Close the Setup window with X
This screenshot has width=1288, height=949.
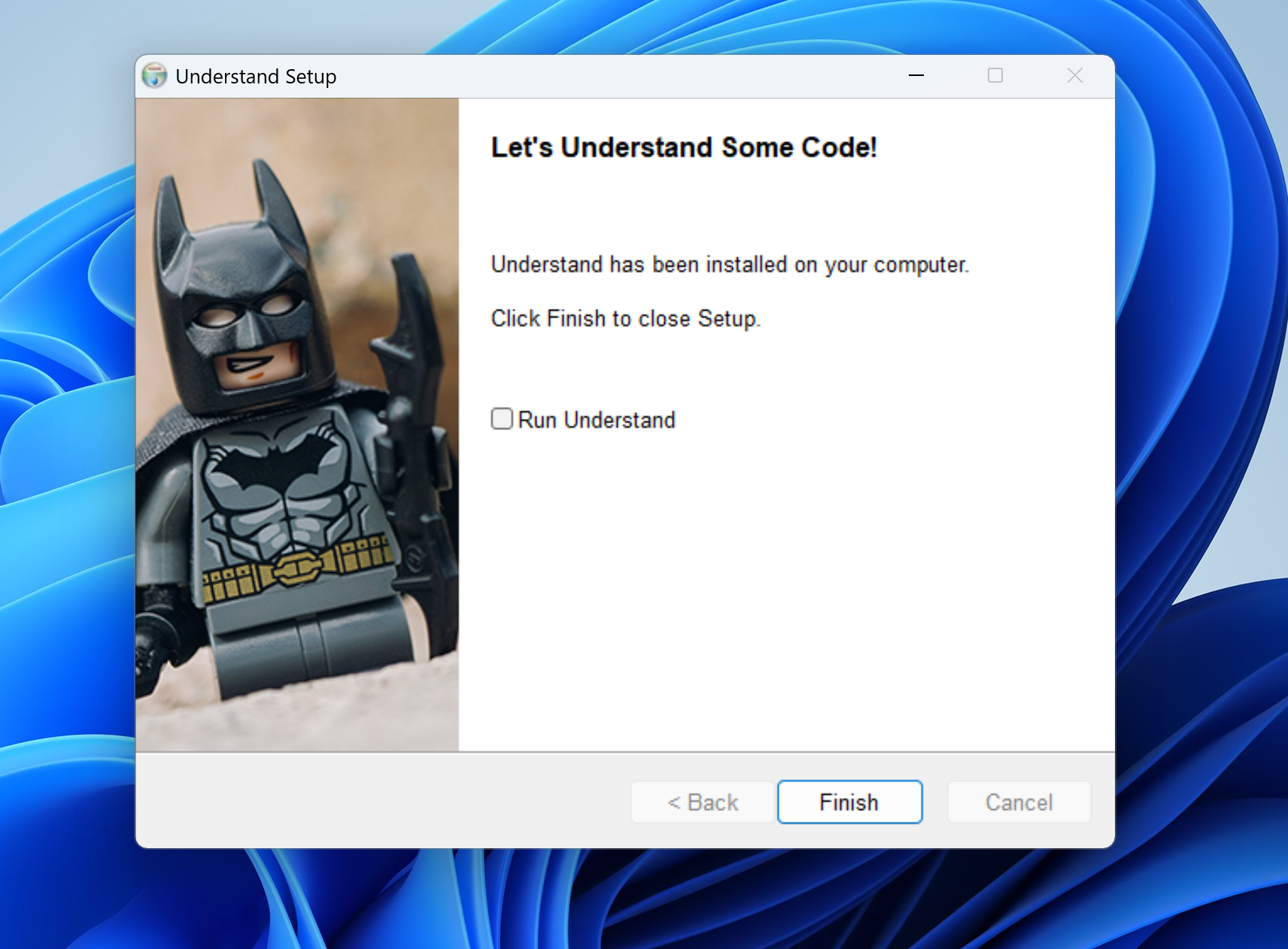[1074, 76]
